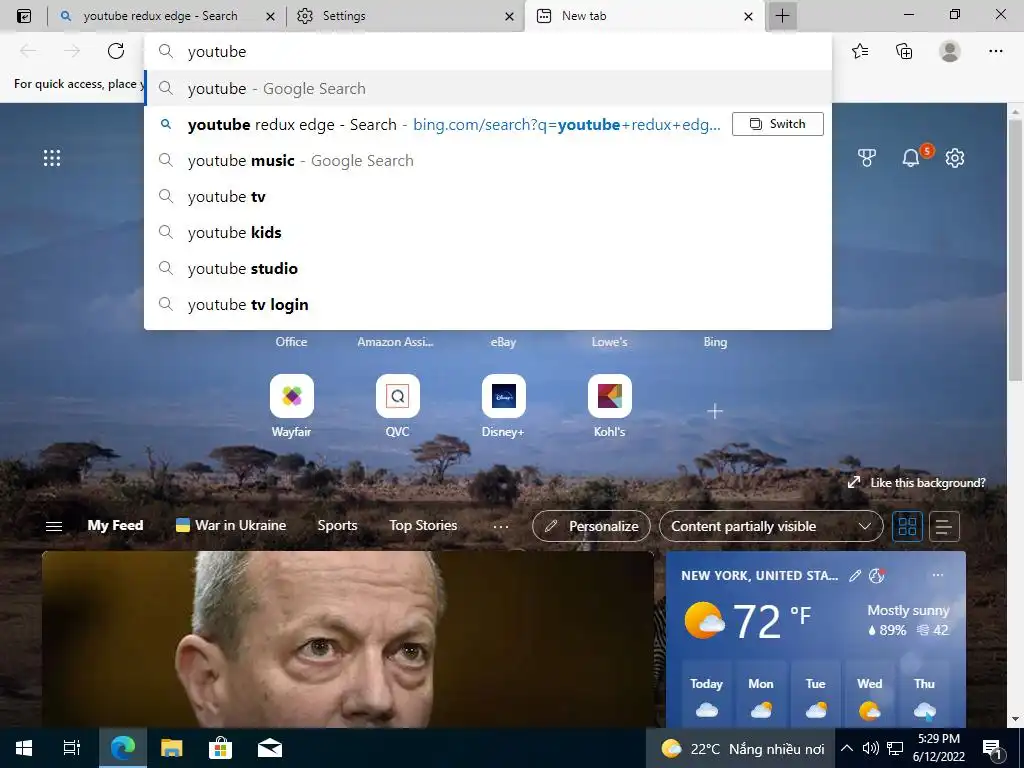Select Sports feed category
The width and height of the screenshot is (1024, 768).
pyautogui.click(x=338, y=526)
